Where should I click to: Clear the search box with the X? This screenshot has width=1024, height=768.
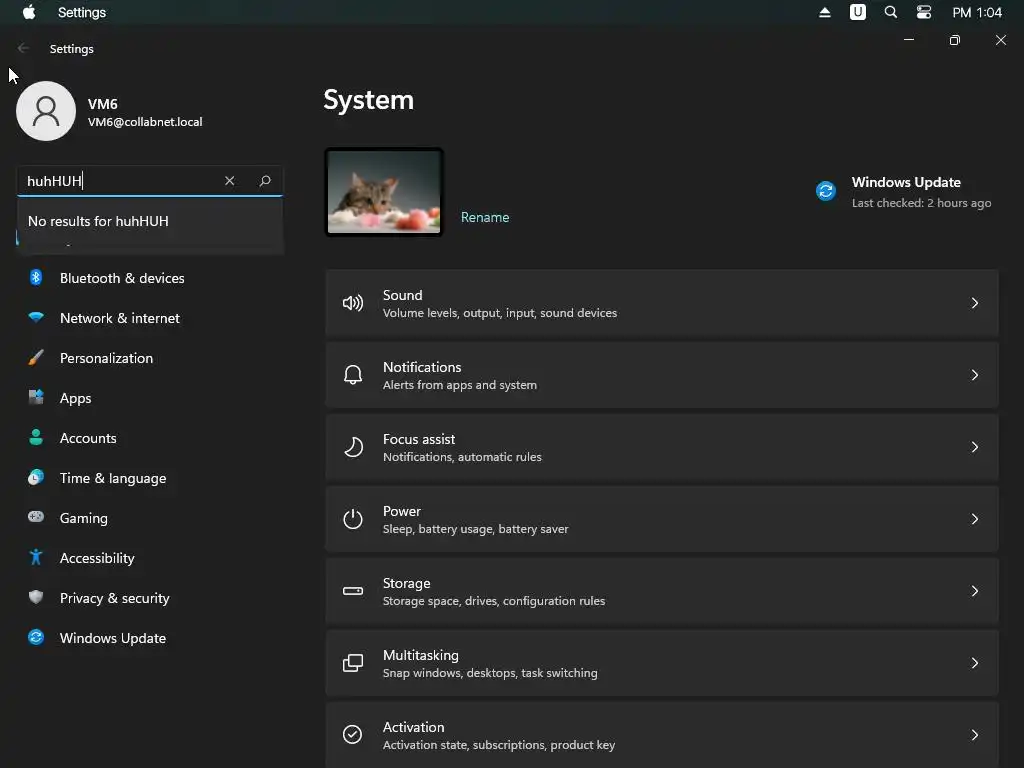coord(229,181)
